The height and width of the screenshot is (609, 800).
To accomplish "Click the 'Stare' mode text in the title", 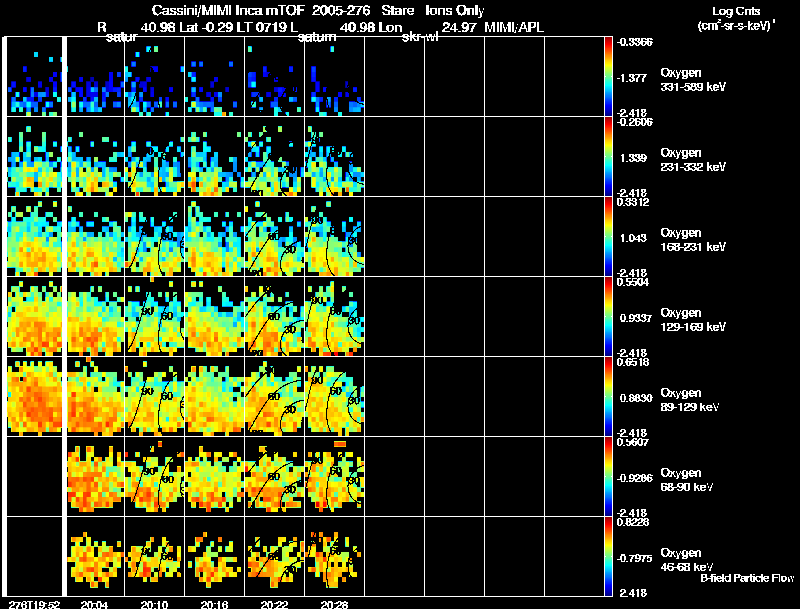I will tap(398, 11).
